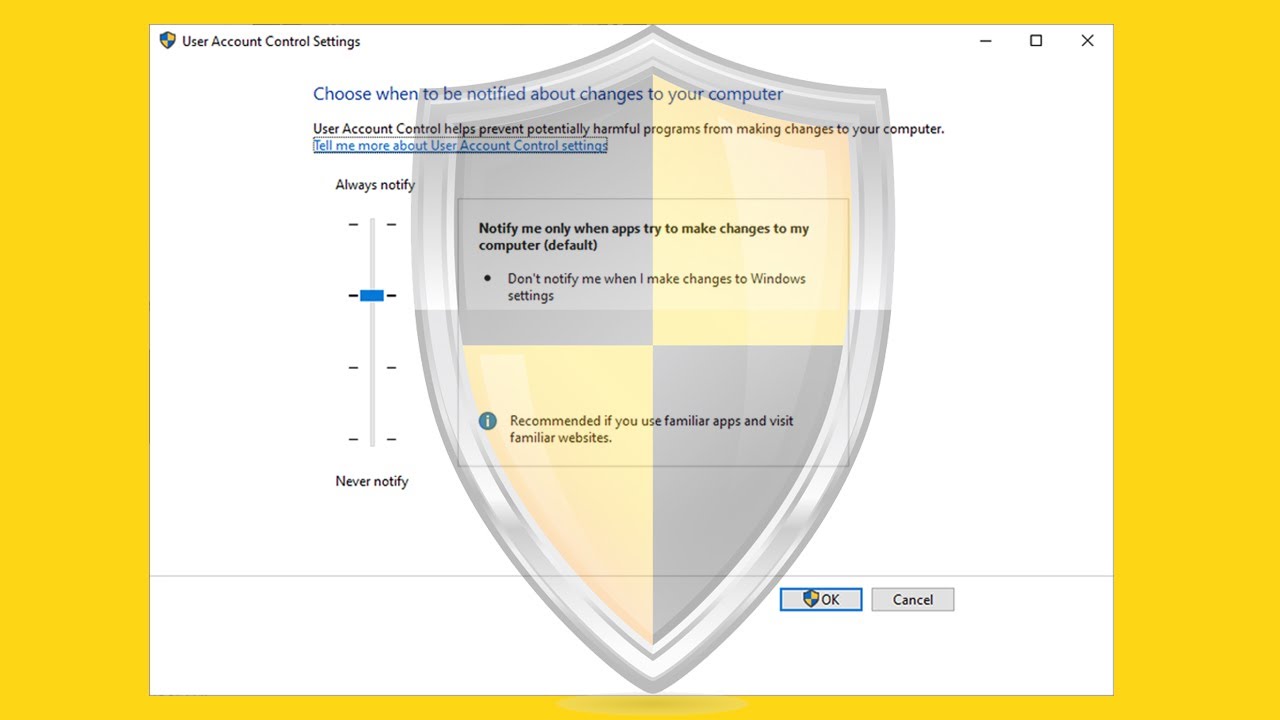Click the Cancel button

click(x=912, y=599)
